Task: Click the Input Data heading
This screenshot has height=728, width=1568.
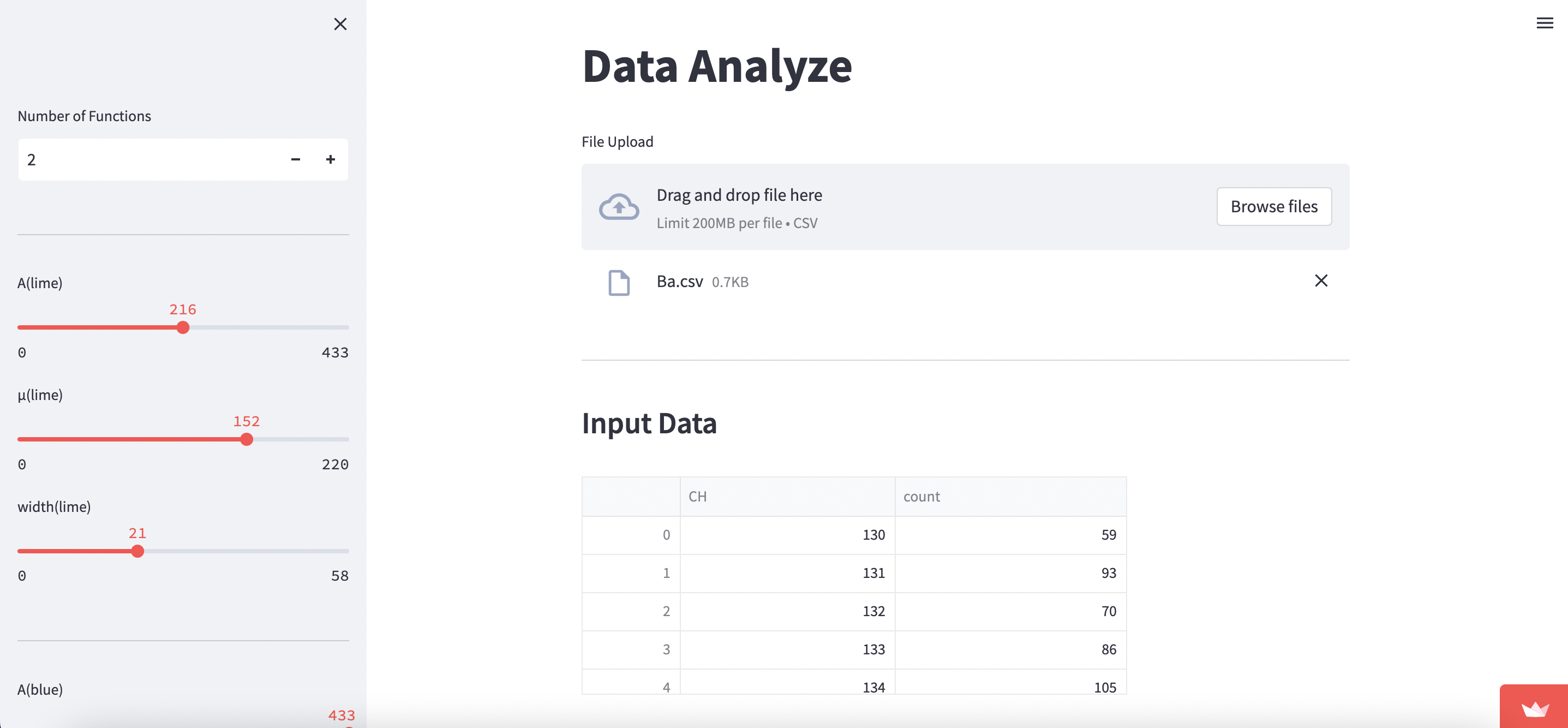Action: [x=649, y=423]
